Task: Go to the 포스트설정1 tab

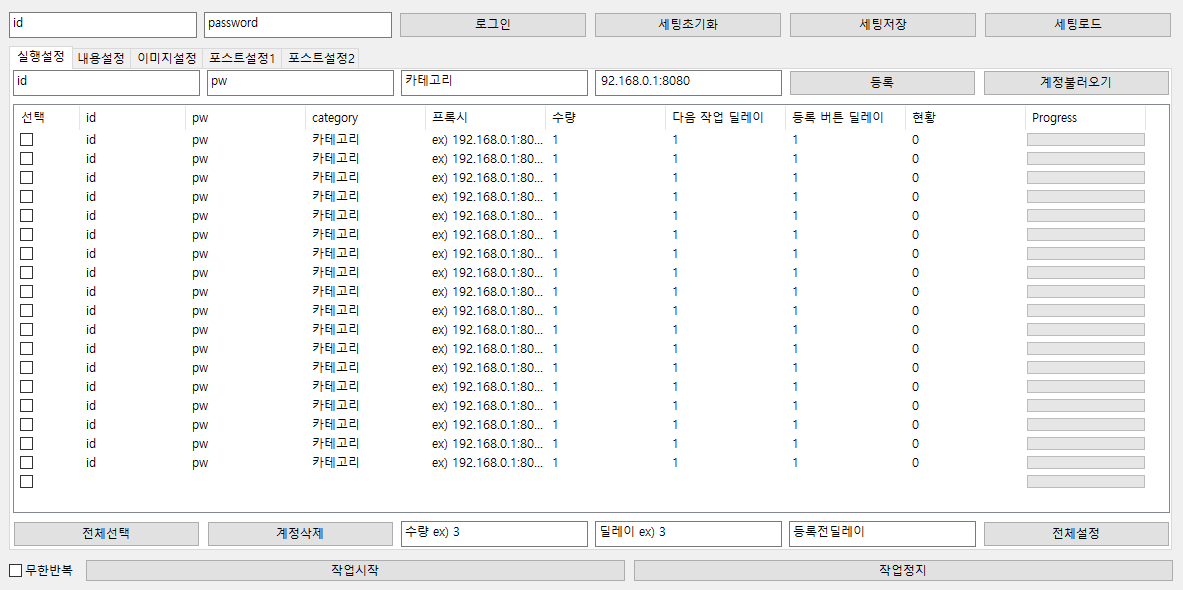Action: pos(242,58)
